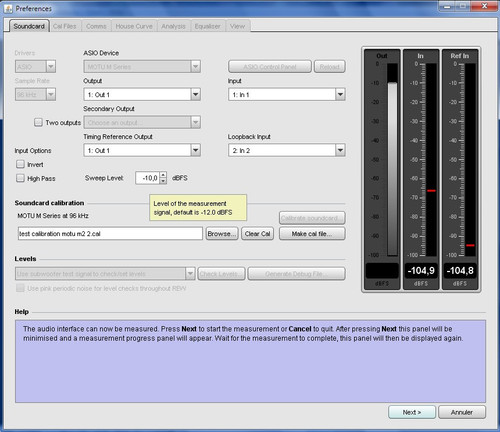The height and width of the screenshot is (432, 500).
Task: Click the MOTU M Series at 96 kHz text
Action: (53, 216)
